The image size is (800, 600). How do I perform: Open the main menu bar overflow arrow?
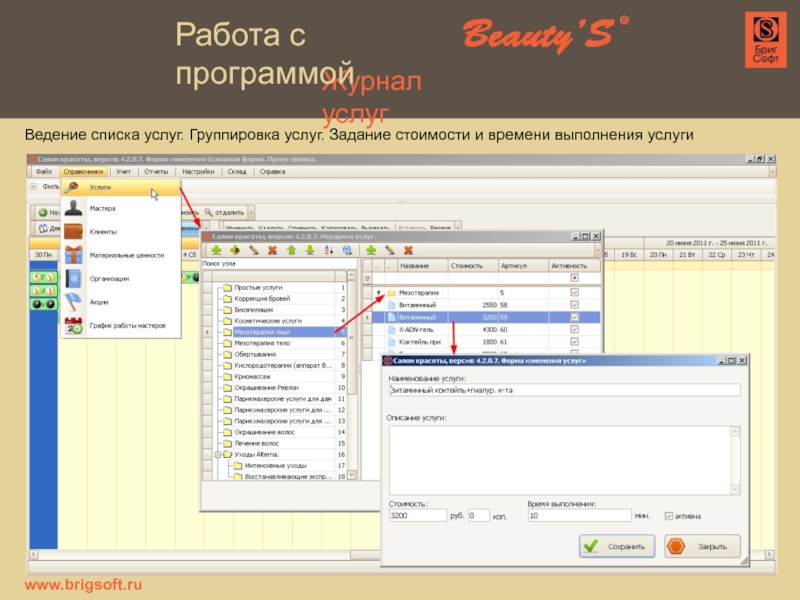tap(772, 172)
